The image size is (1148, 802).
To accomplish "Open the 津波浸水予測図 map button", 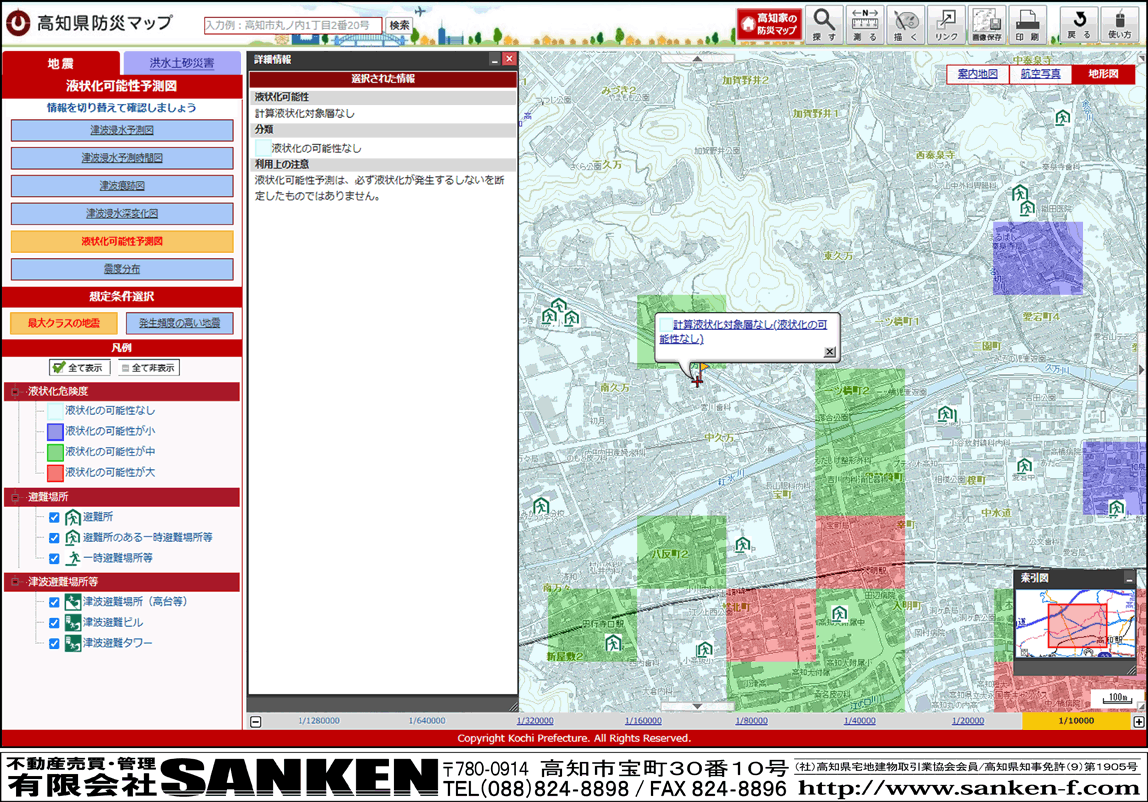I will (122, 131).
